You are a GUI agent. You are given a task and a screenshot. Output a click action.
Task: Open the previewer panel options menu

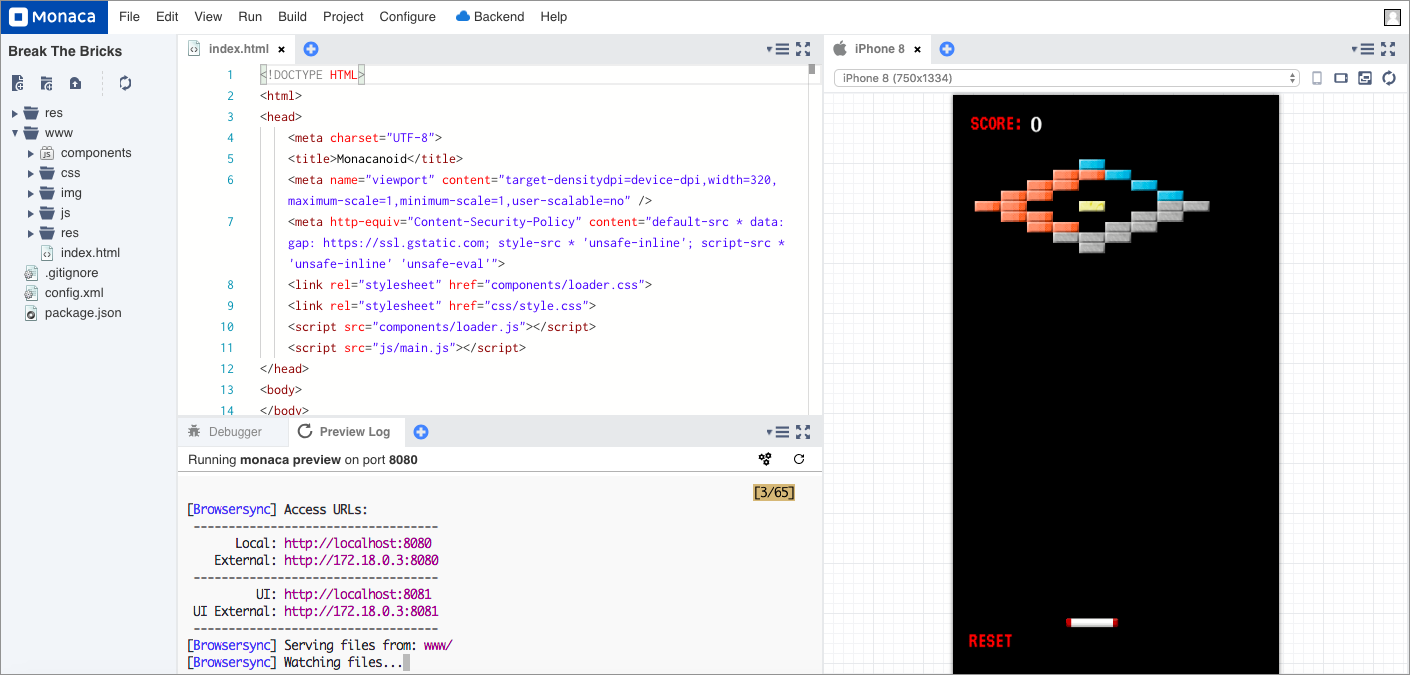[1363, 49]
